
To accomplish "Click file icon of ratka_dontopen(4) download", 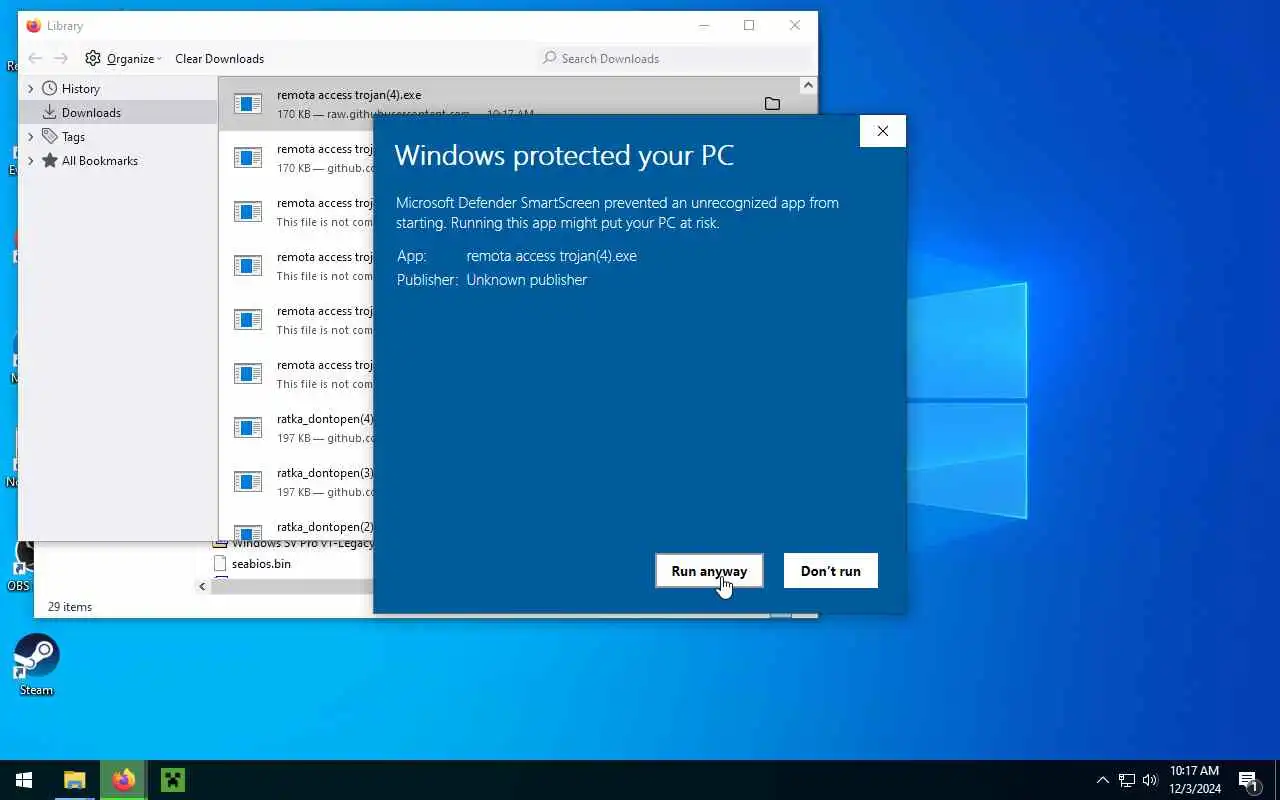I will pyautogui.click(x=248, y=427).
